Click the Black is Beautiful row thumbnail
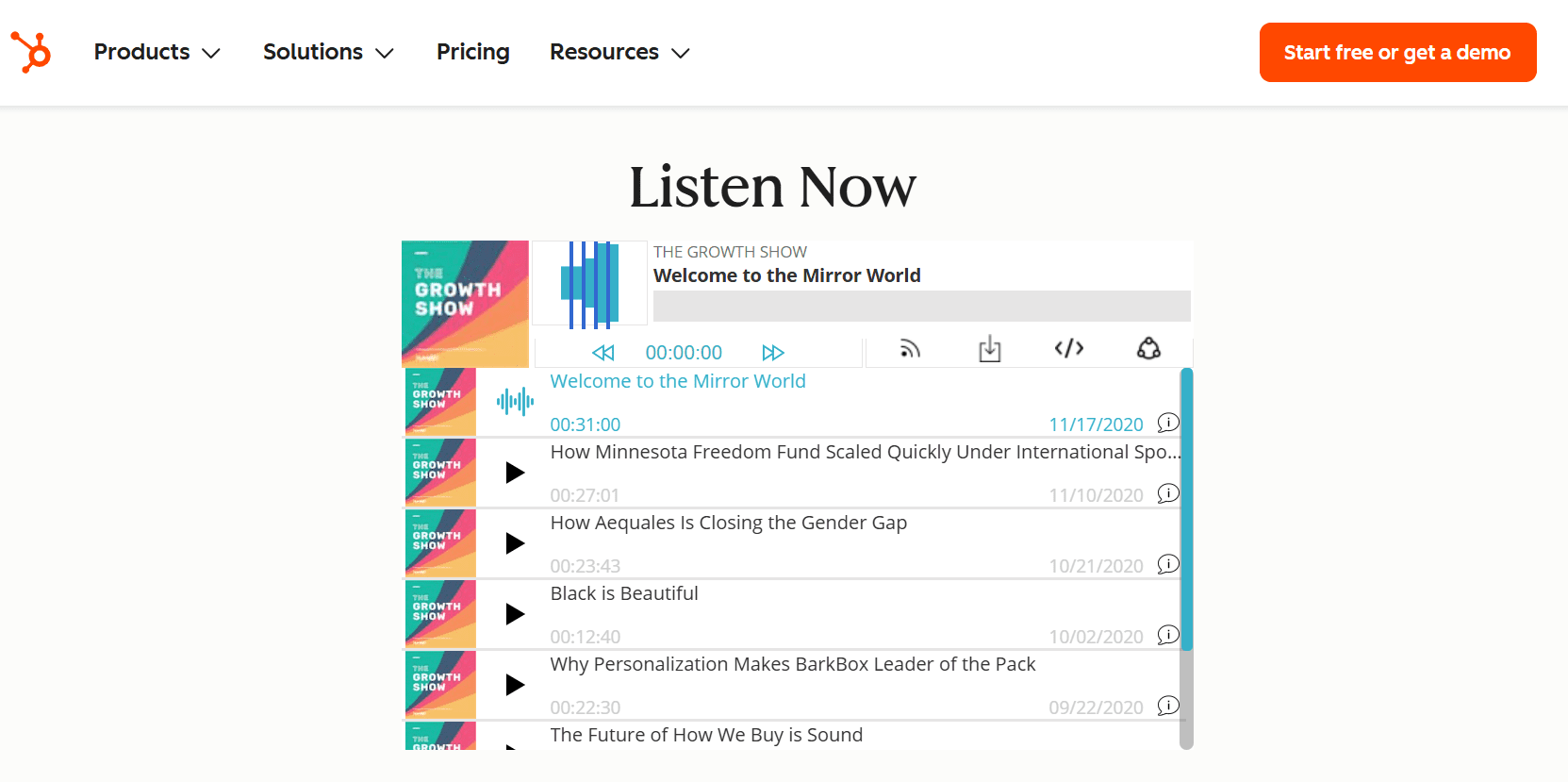This screenshot has width=1568, height=782. 440,614
